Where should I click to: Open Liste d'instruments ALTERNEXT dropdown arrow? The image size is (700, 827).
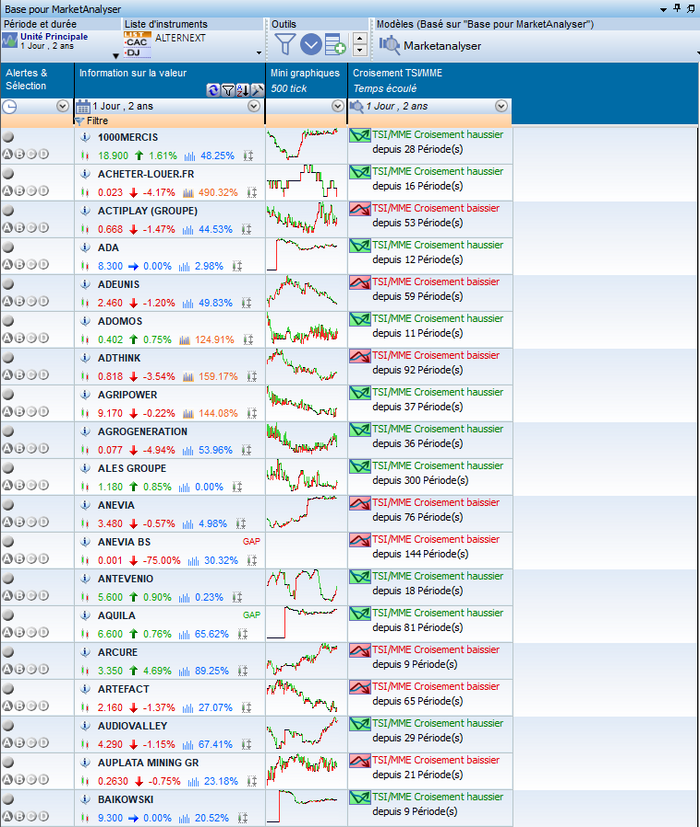pos(259,53)
